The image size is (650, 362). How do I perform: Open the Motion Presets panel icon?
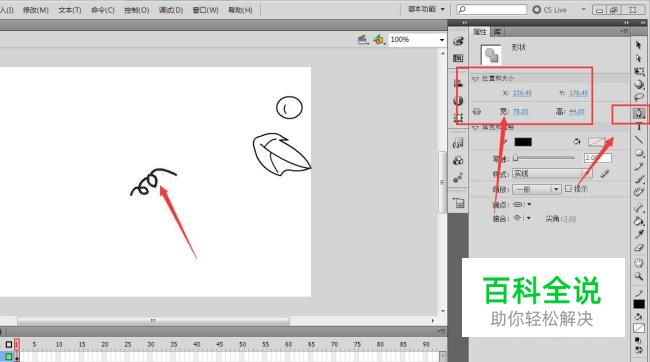pyautogui.click(x=458, y=178)
